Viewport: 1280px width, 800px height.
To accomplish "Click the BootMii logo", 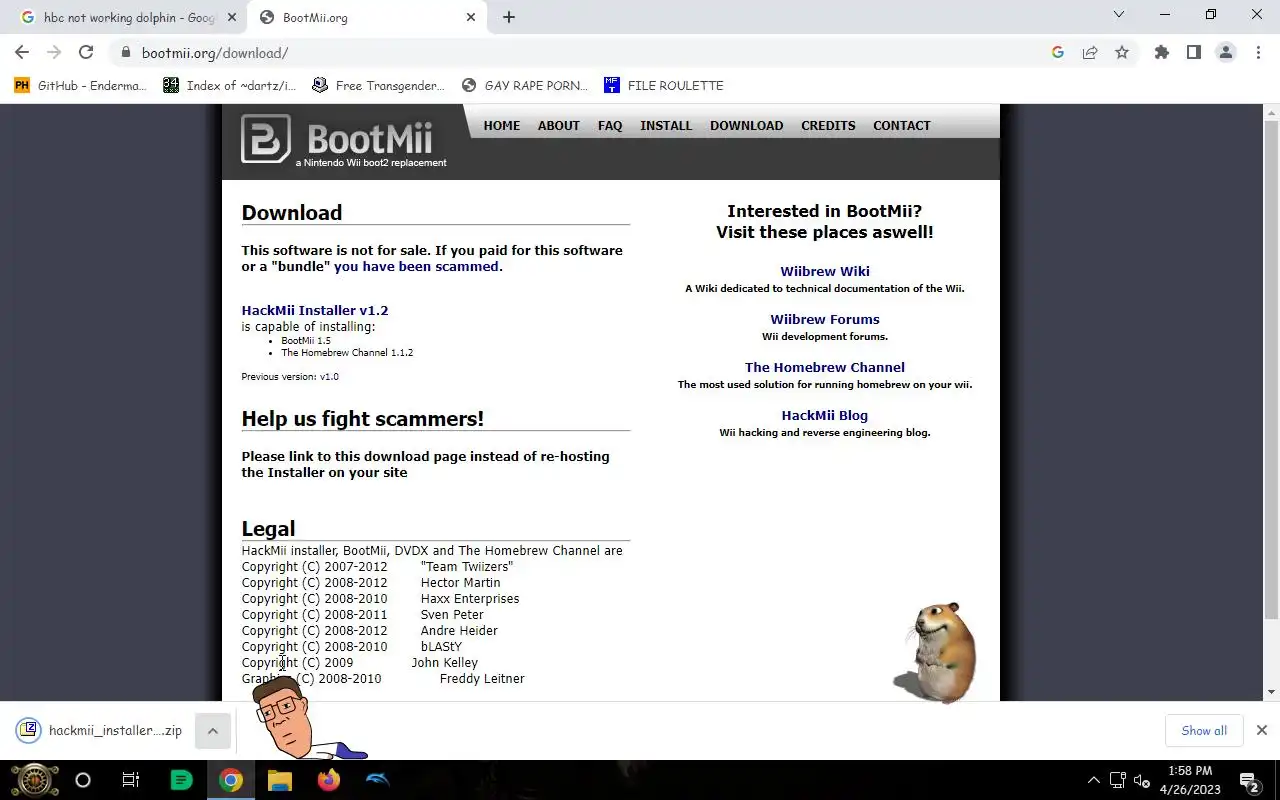I will pyautogui.click(x=344, y=140).
